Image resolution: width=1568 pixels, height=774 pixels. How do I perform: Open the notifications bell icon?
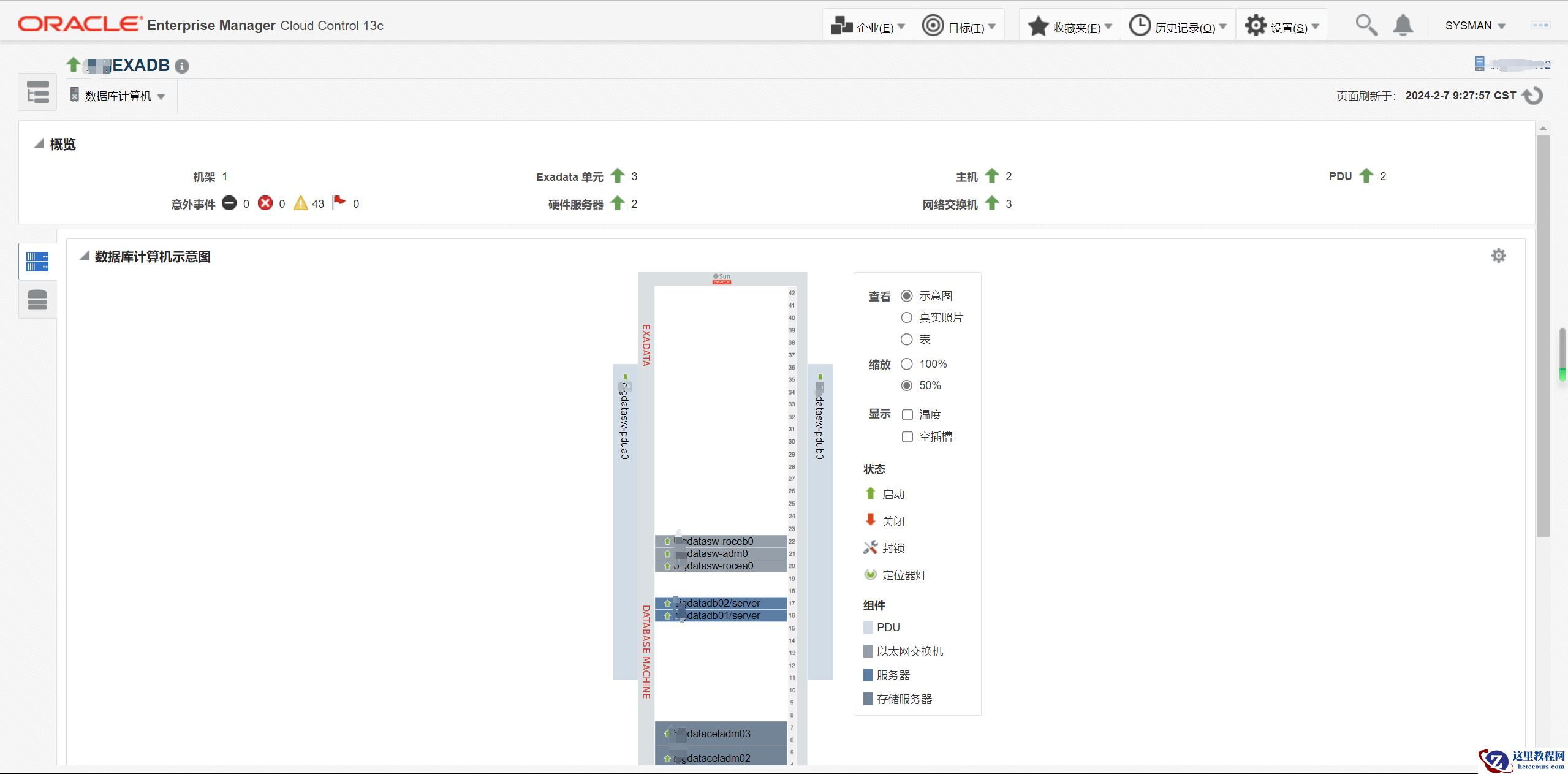tap(1403, 26)
